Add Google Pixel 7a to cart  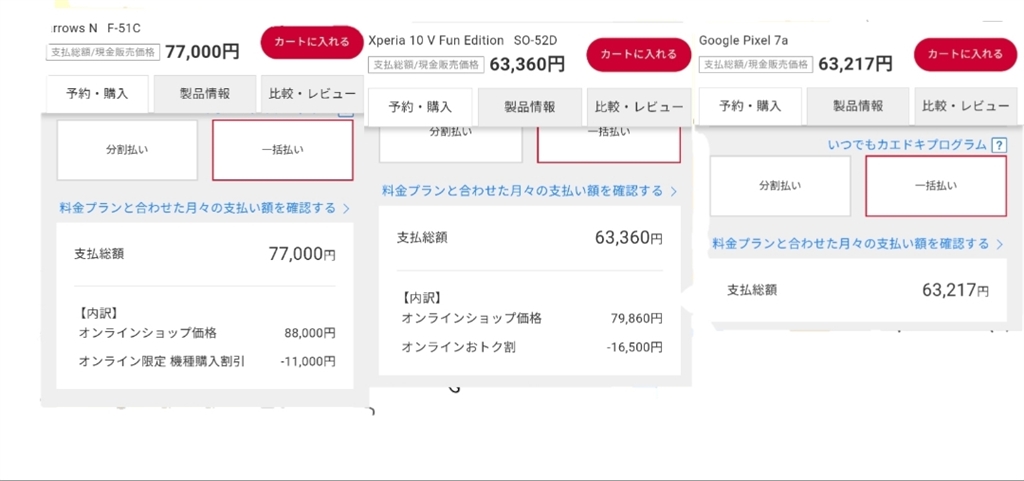coord(965,54)
